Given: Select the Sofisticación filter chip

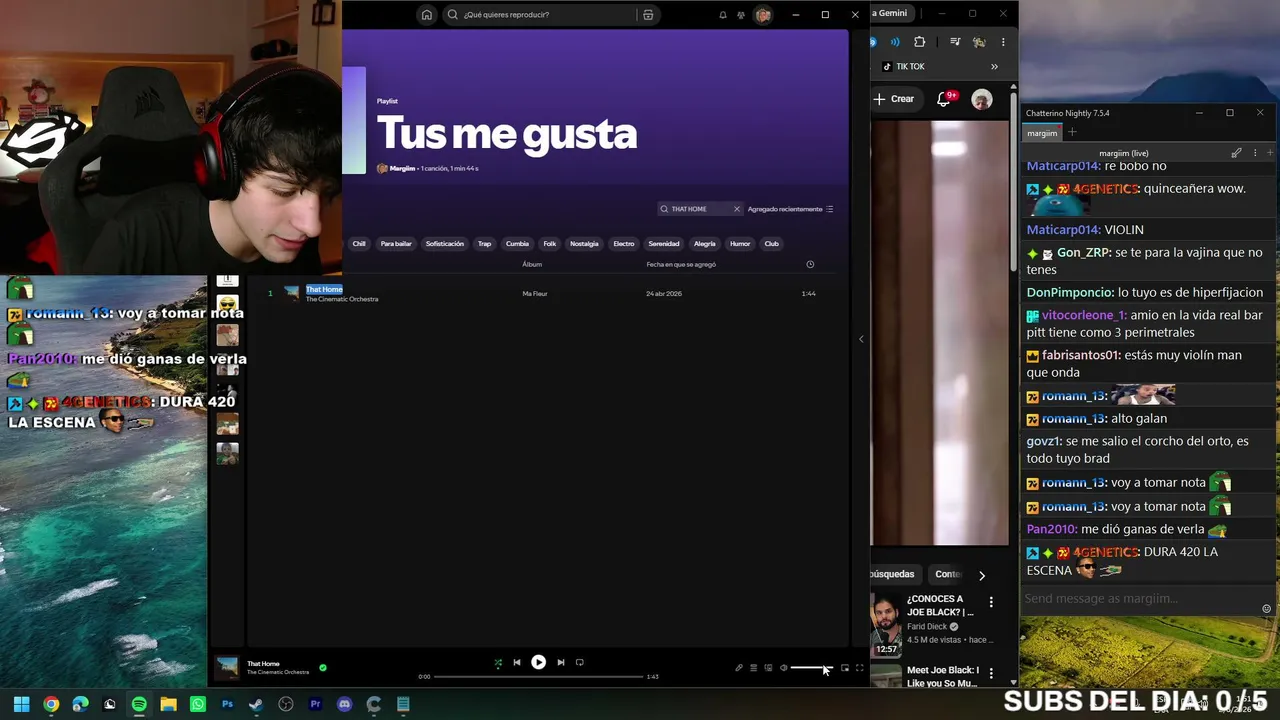Looking at the screenshot, I should pyautogui.click(x=445, y=244).
